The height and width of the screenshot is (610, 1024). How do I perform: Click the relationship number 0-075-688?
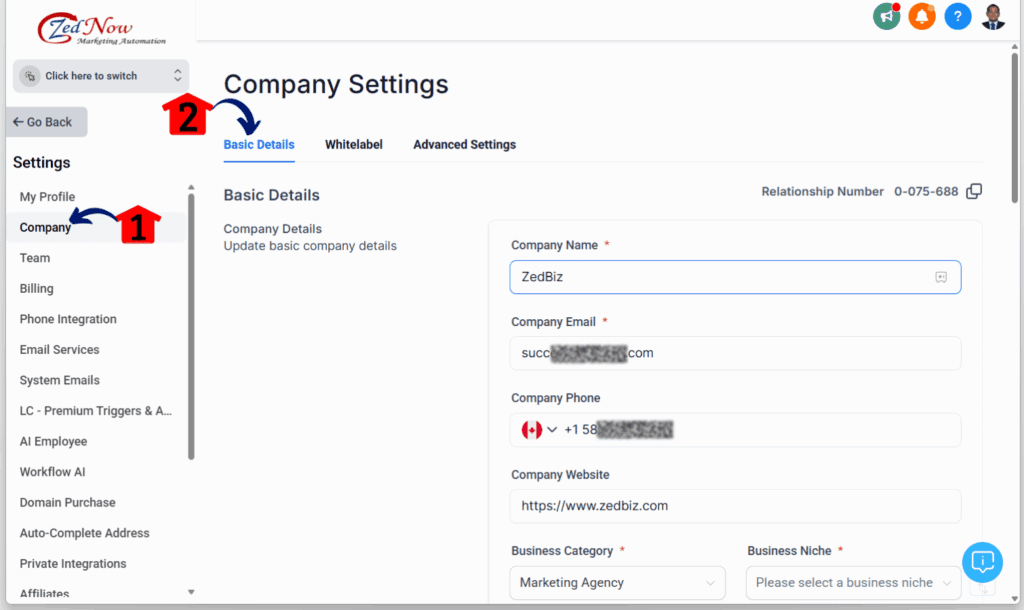coord(926,191)
